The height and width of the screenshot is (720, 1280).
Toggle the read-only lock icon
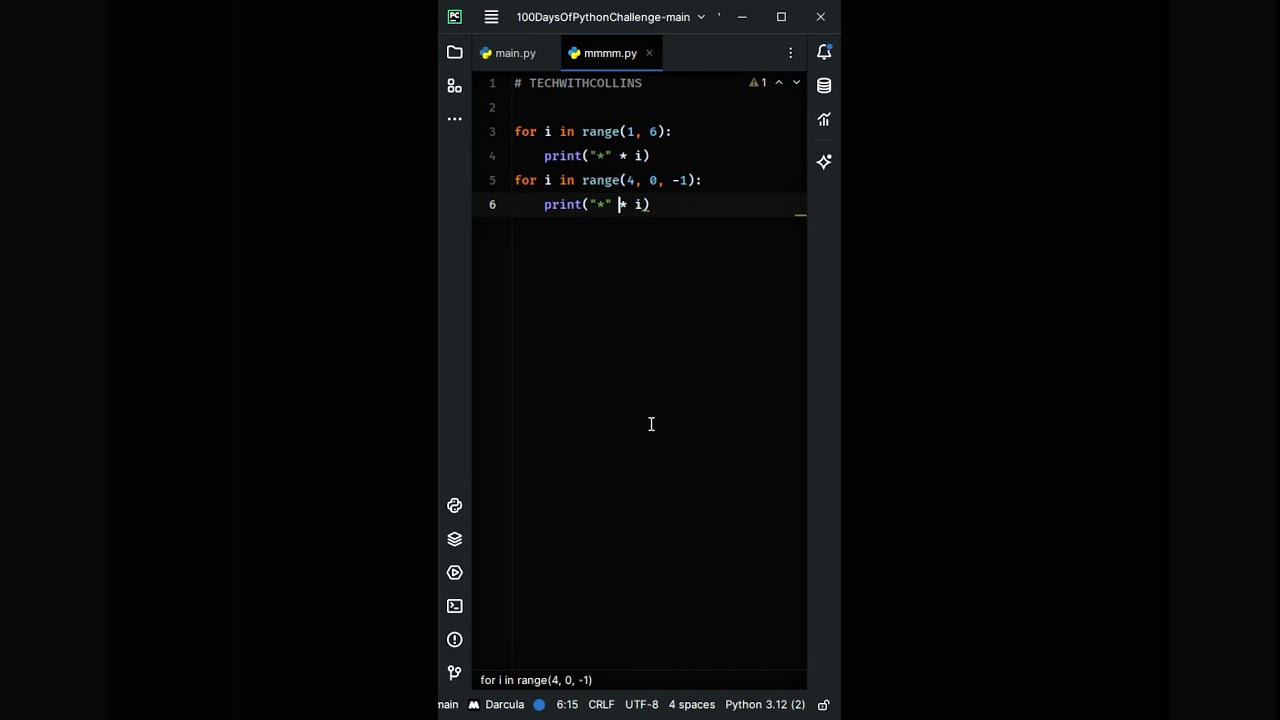pos(824,705)
